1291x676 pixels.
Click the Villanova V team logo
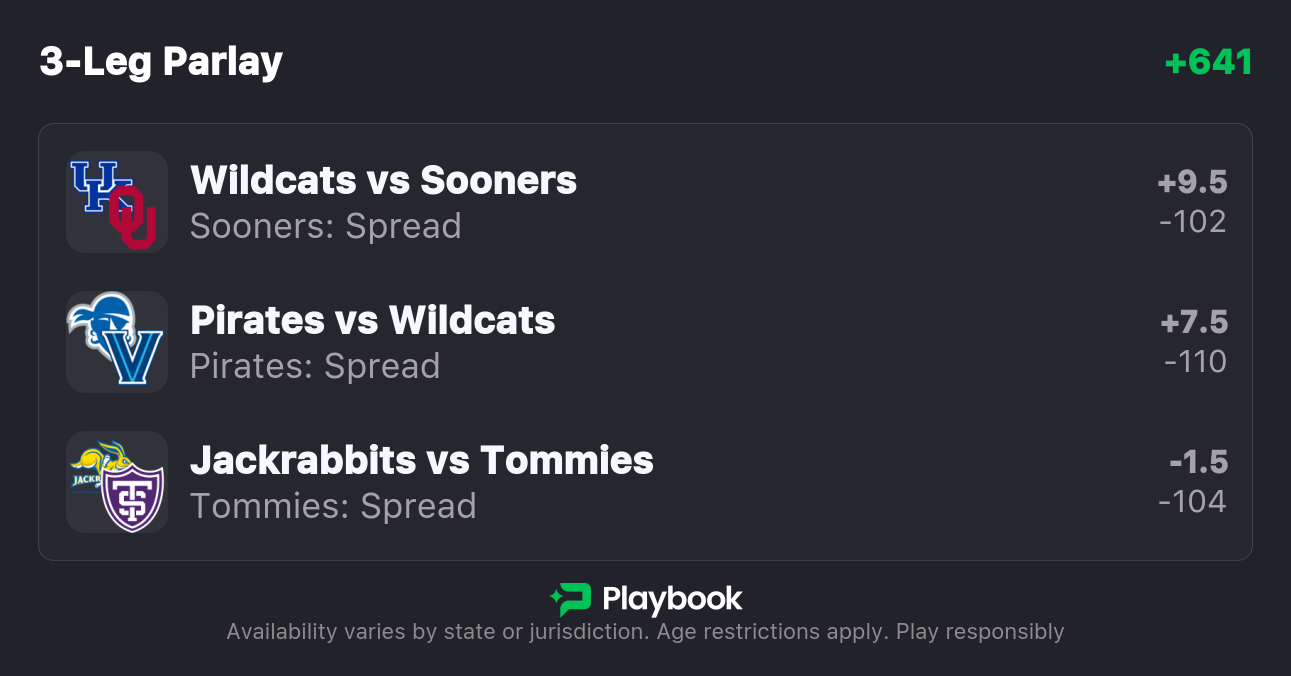(x=135, y=357)
